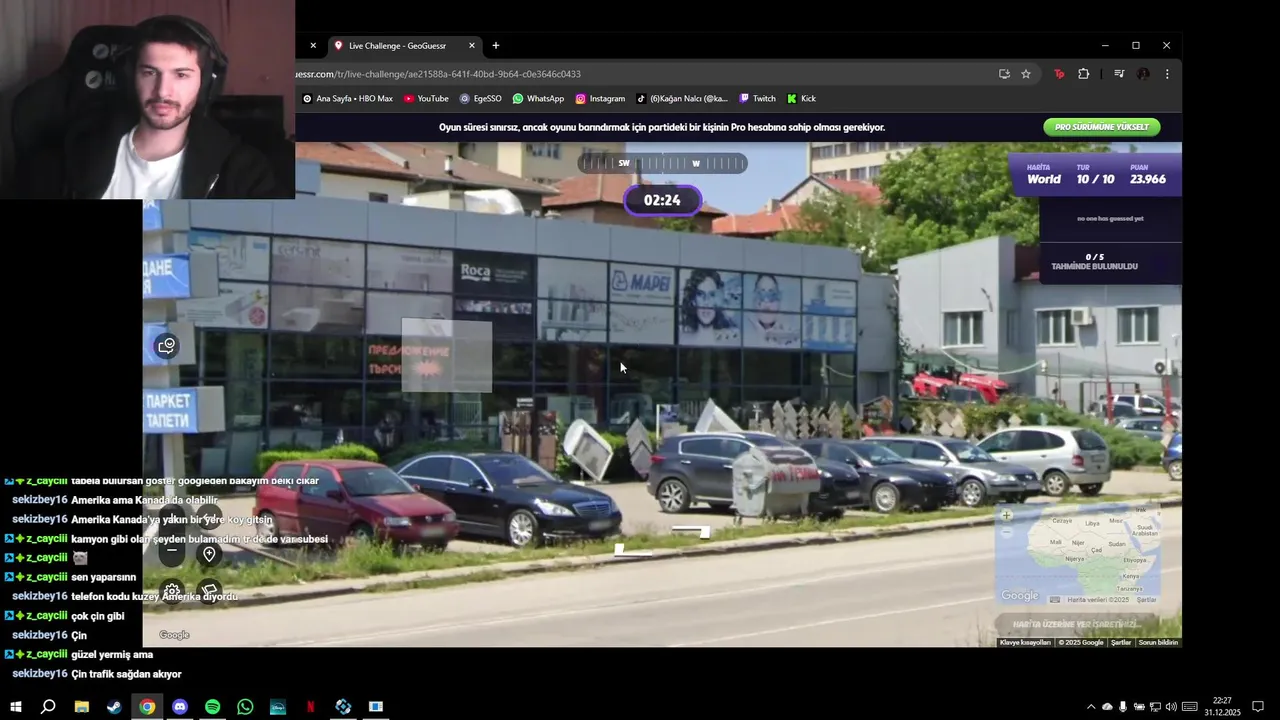Open the Instagram bookmark
The width and height of the screenshot is (1280, 720).
pos(600,99)
